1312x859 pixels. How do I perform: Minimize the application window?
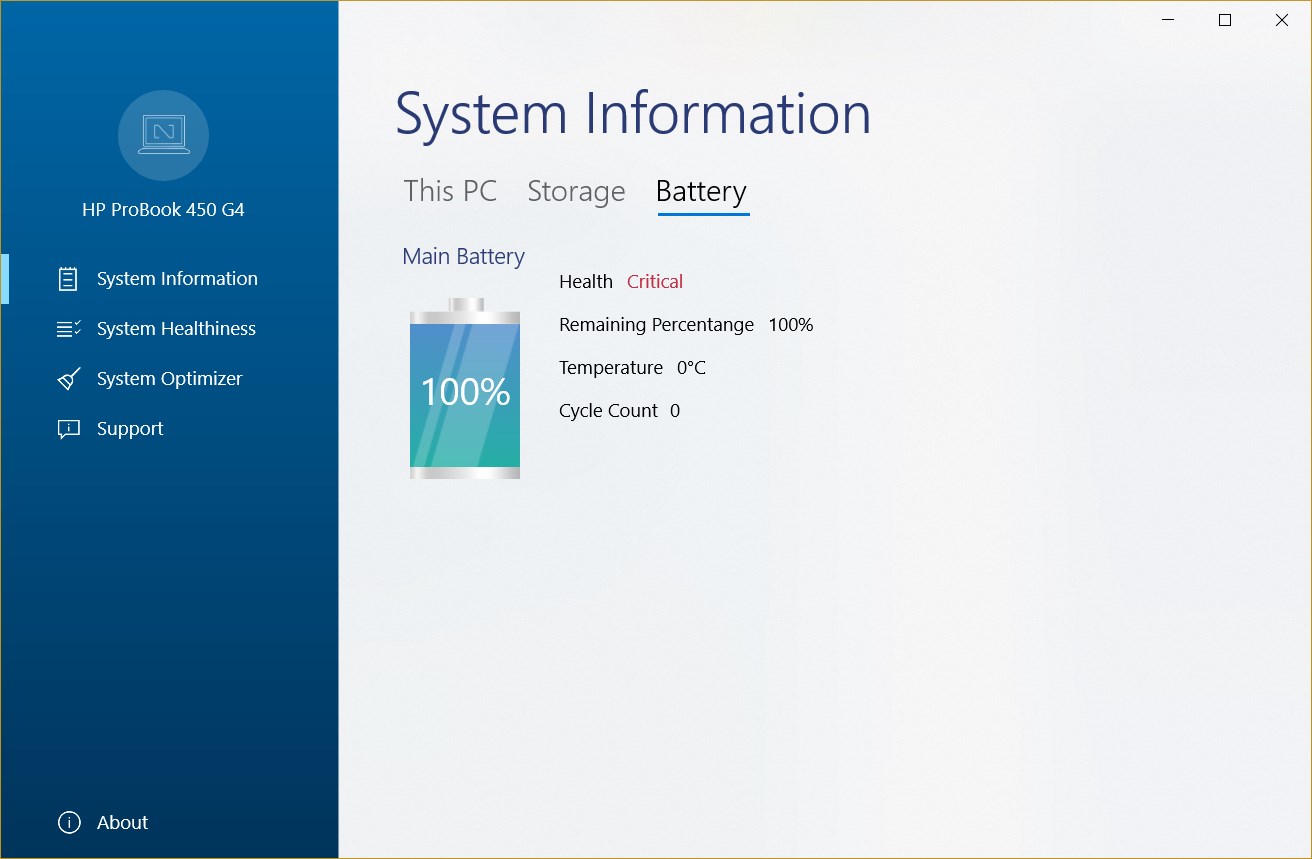tap(1168, 20)
